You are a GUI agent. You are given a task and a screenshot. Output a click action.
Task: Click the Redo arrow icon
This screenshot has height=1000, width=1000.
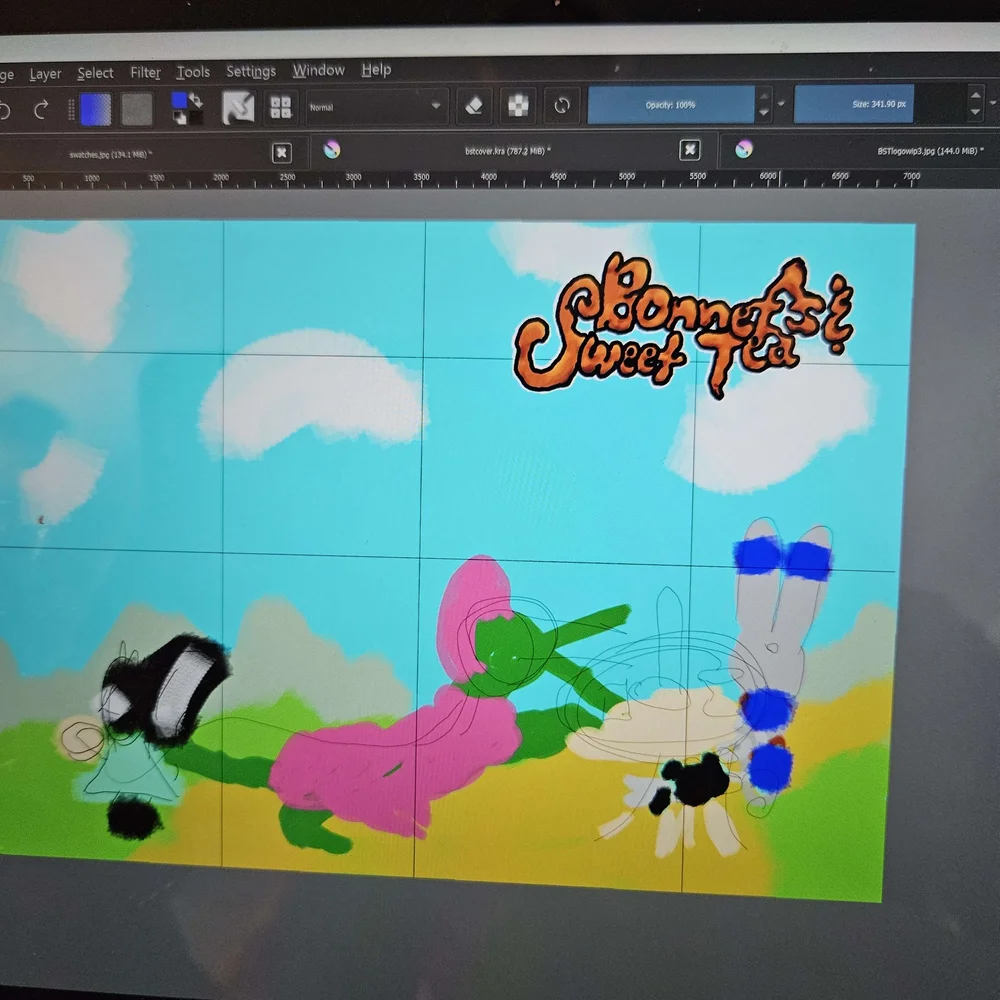coord(41,110)
